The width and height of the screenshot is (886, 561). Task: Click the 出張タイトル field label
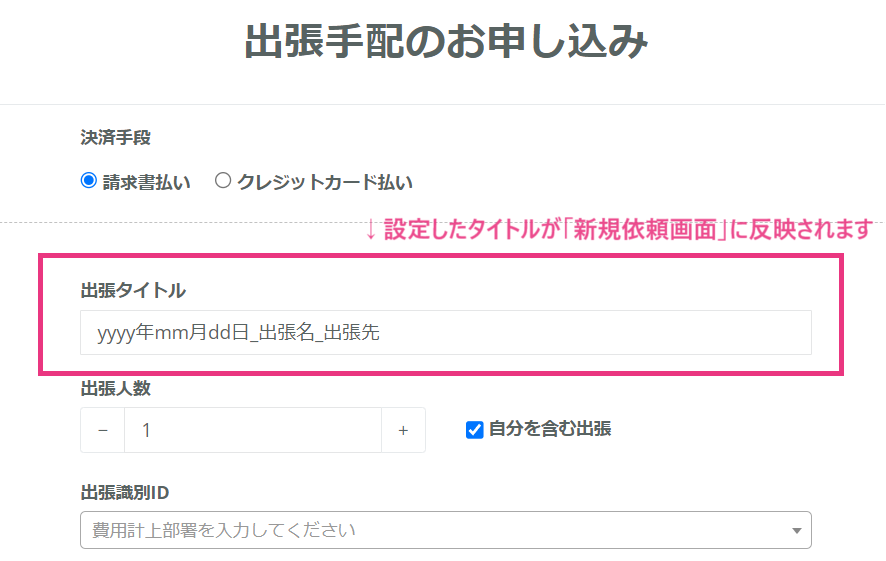[x=133, y=290]
